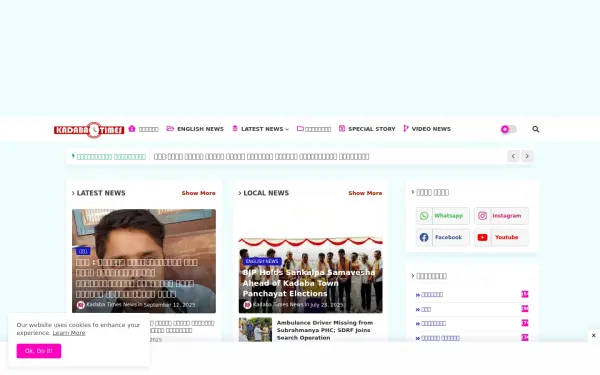
Task: Go to next ticker headline
Action: point(527,156)
